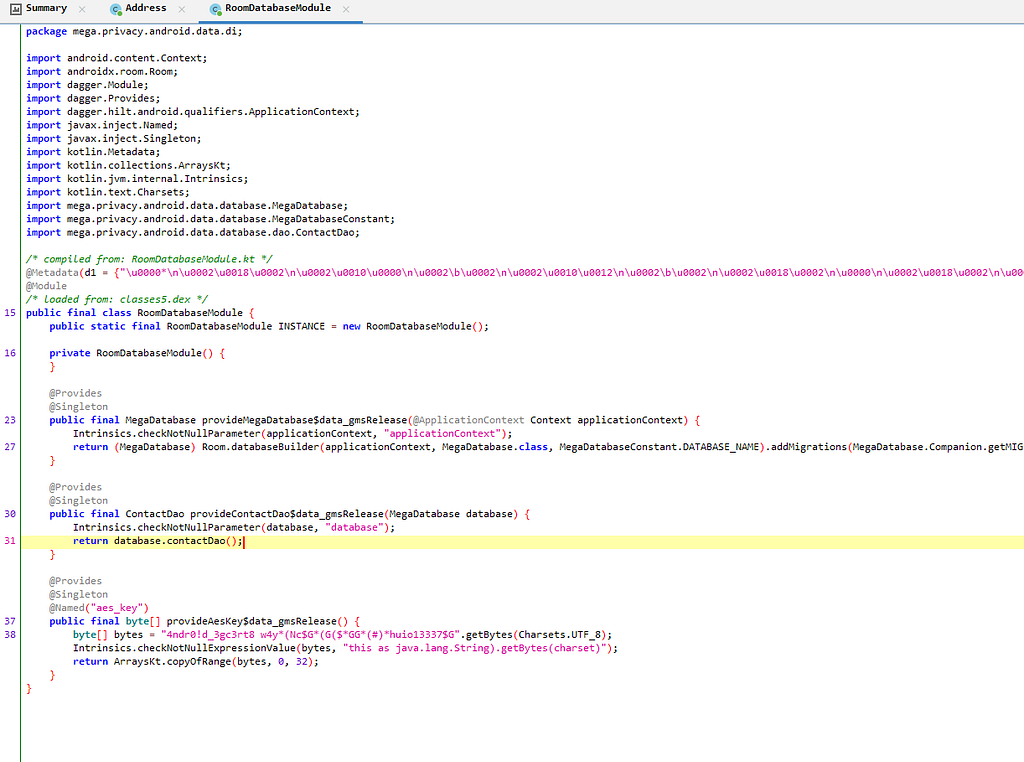
Task: Click import dagger.Provides line
Action: click(x=93, y=99)
